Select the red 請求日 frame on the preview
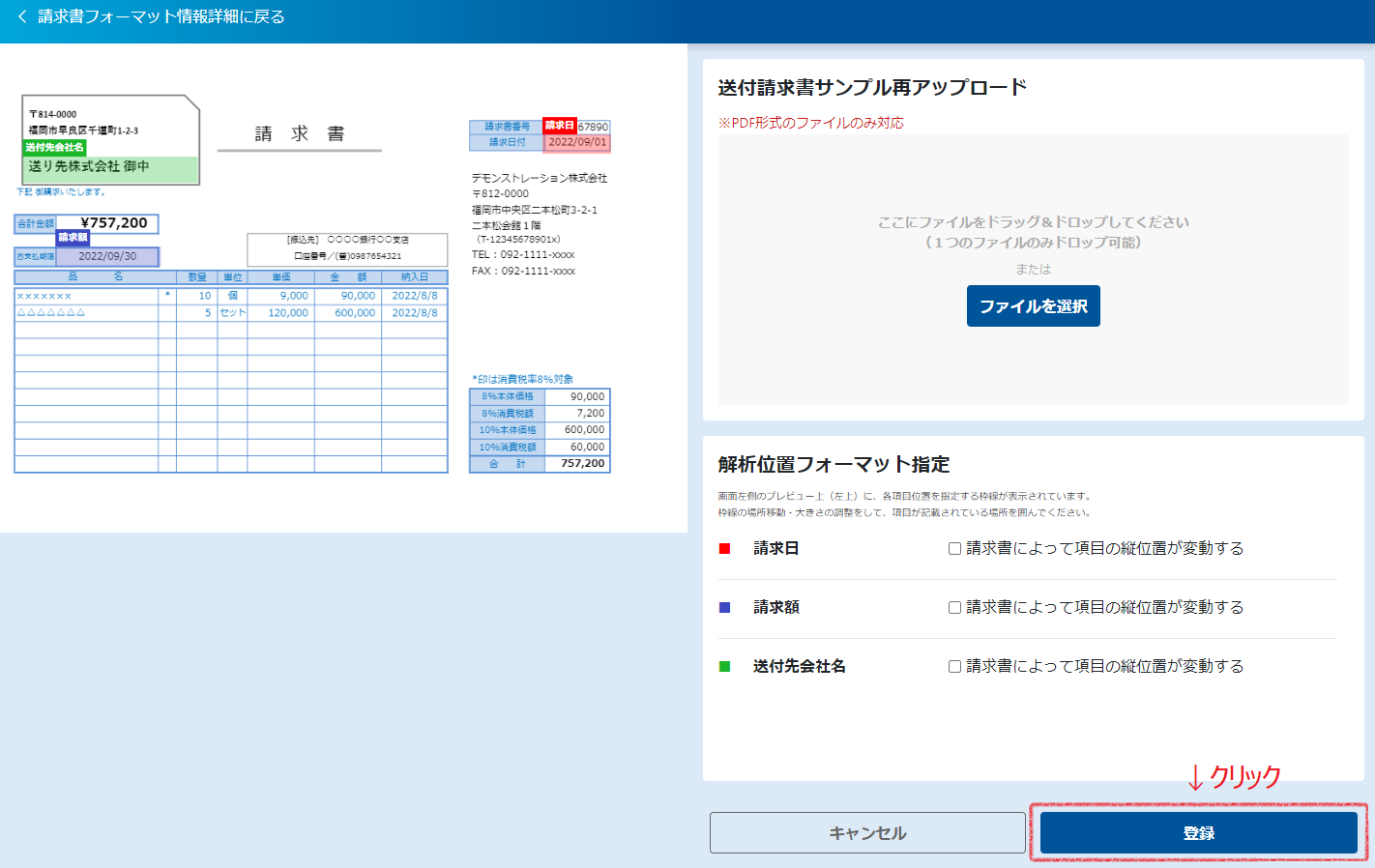This screenshot has width=1375, height=868. [x=576, y=142]
